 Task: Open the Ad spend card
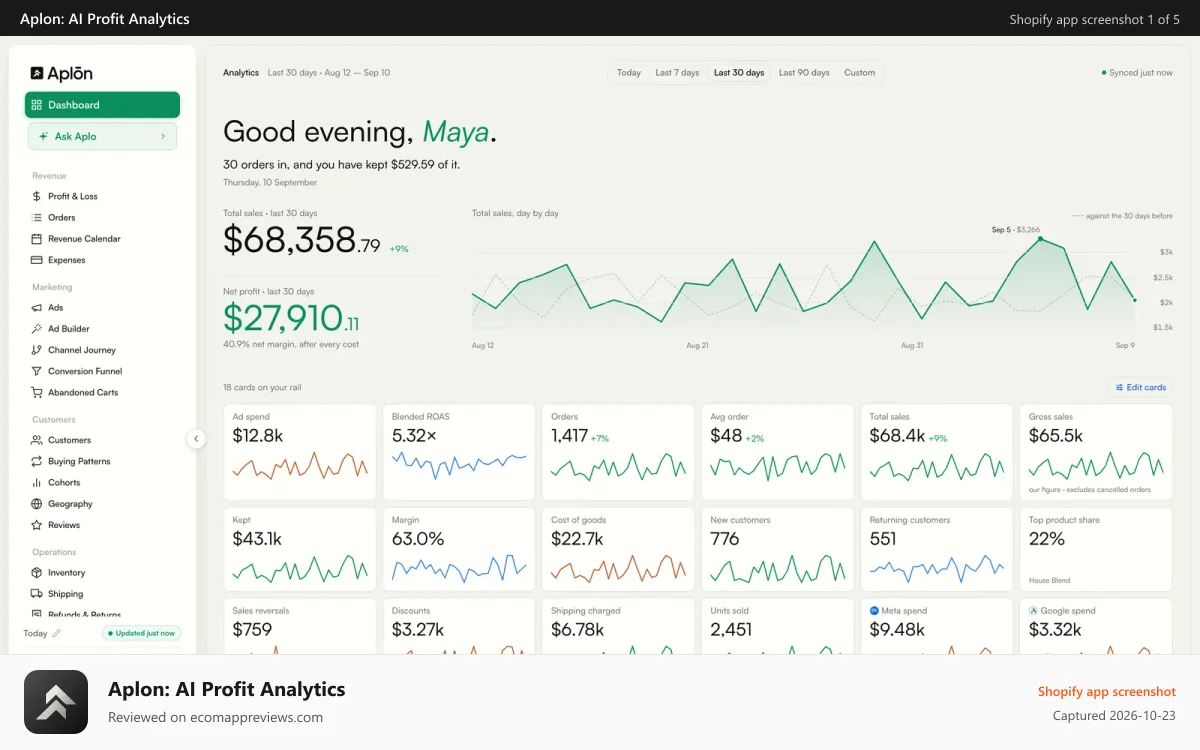coord(300,452)
